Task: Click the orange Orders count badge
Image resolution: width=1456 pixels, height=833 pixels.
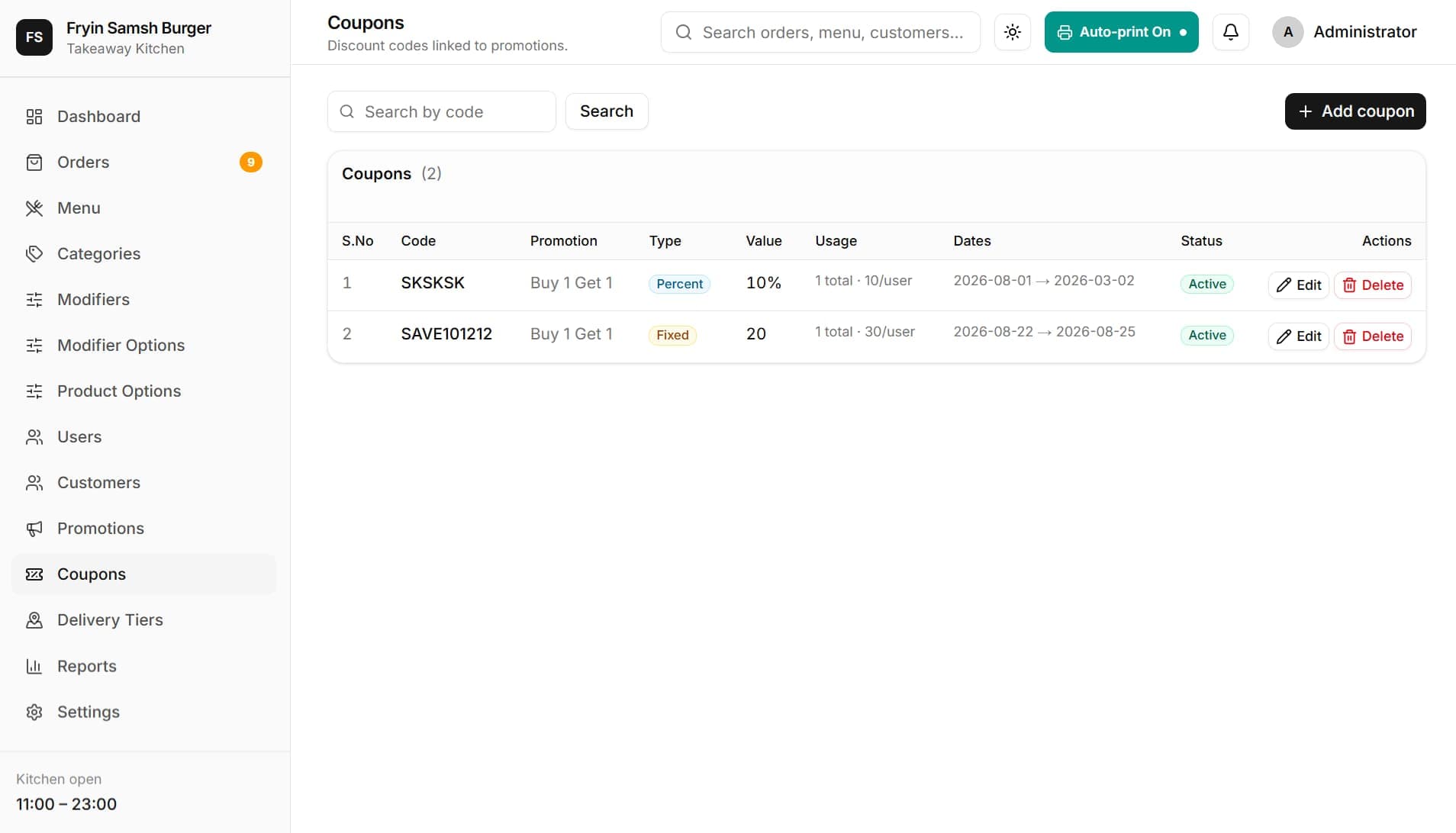Action: pos(251,162)
